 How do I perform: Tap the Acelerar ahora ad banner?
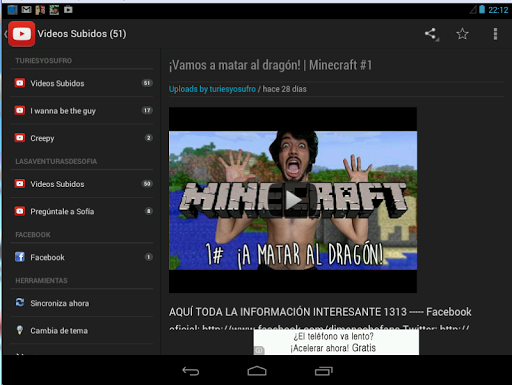336,342
